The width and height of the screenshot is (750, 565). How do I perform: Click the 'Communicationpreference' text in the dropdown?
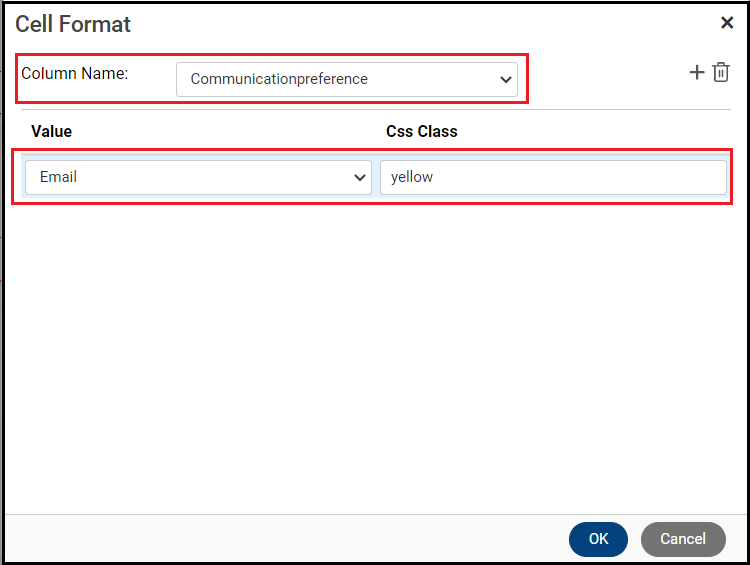tap(279, 79)
